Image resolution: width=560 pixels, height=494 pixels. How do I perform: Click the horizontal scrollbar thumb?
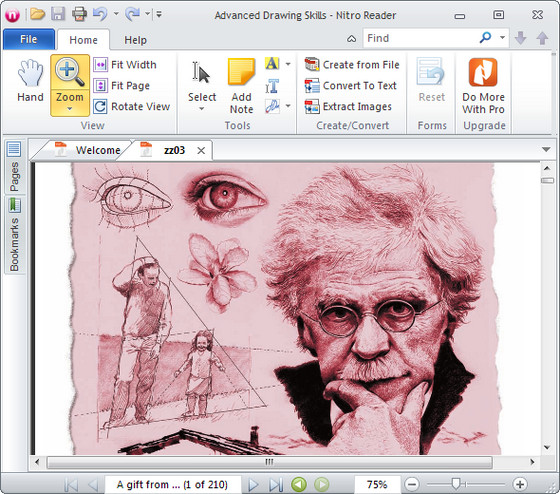270,462
